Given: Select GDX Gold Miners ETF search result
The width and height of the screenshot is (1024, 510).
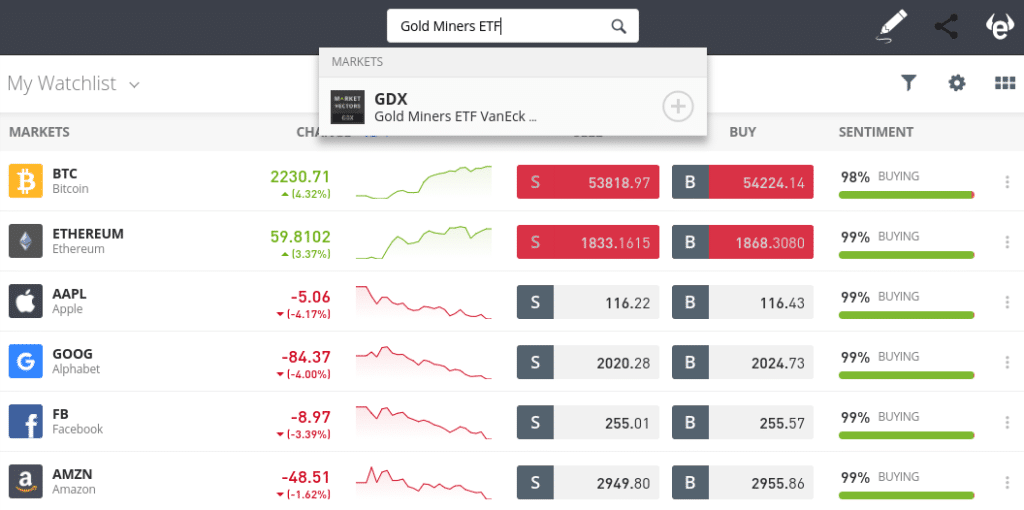Looking at the screenshot, I should pyautogui.click(x=513, y=106).
